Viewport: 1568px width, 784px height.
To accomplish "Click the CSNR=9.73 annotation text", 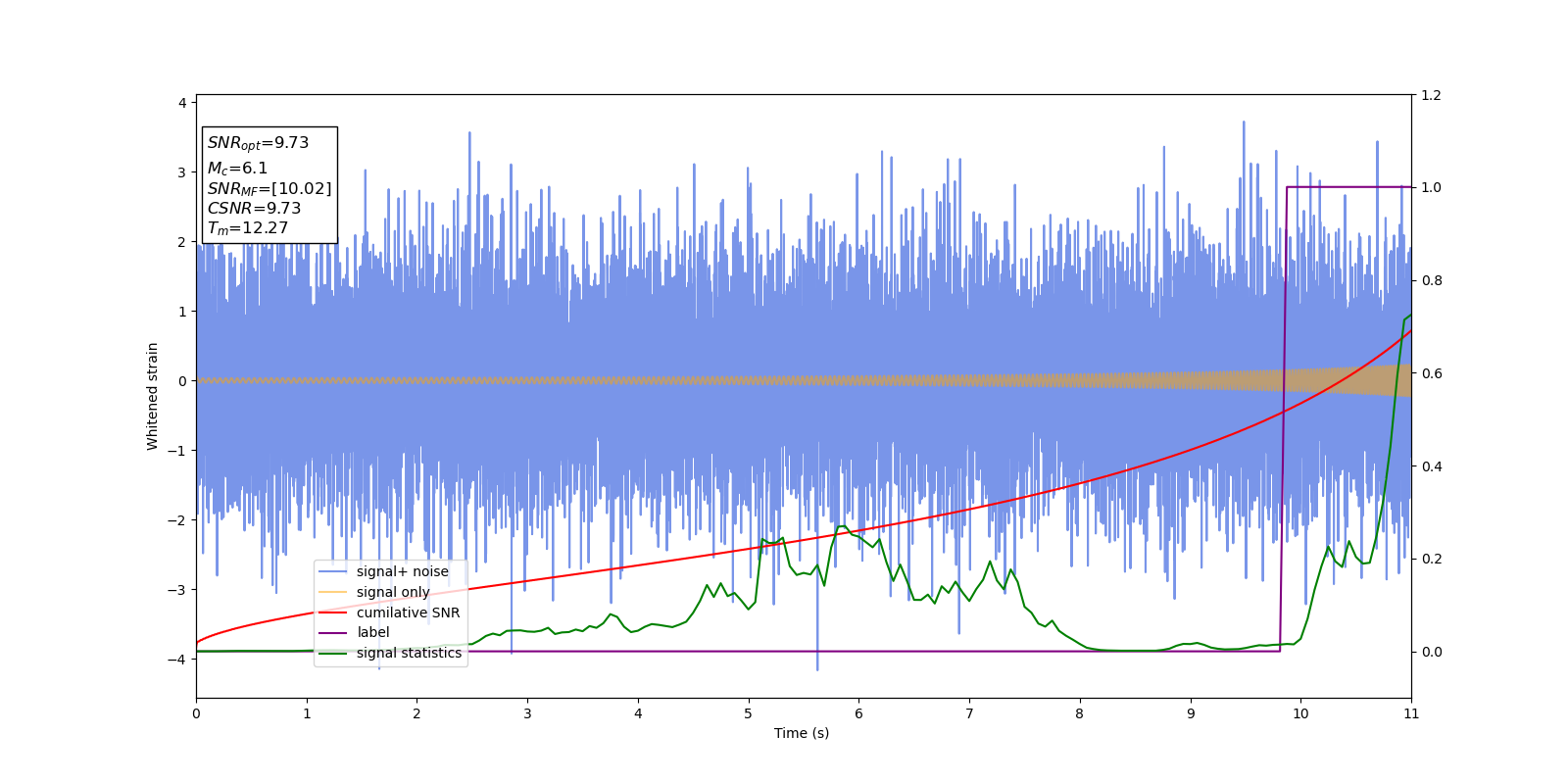I will click(254, 209).
